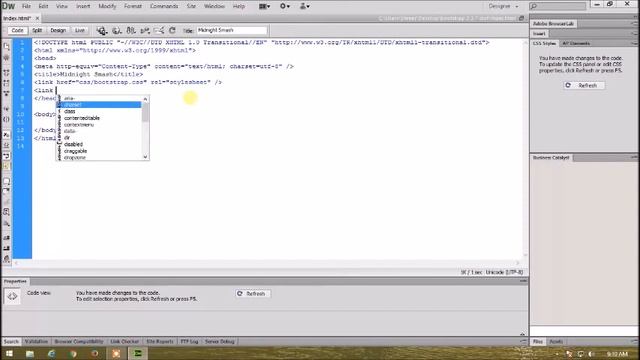
Task: Open the Commands menu
Action: [x=164, y=6]
